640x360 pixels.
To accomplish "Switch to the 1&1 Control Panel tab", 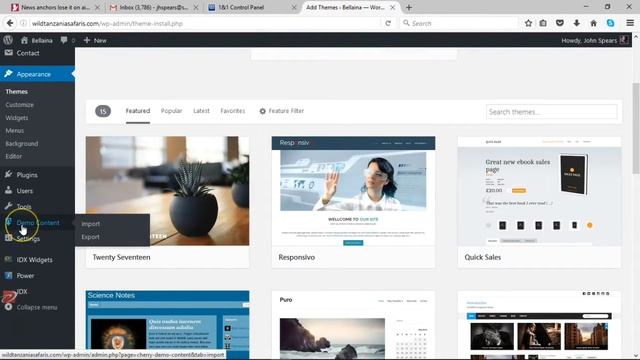I will coord(253,7).
